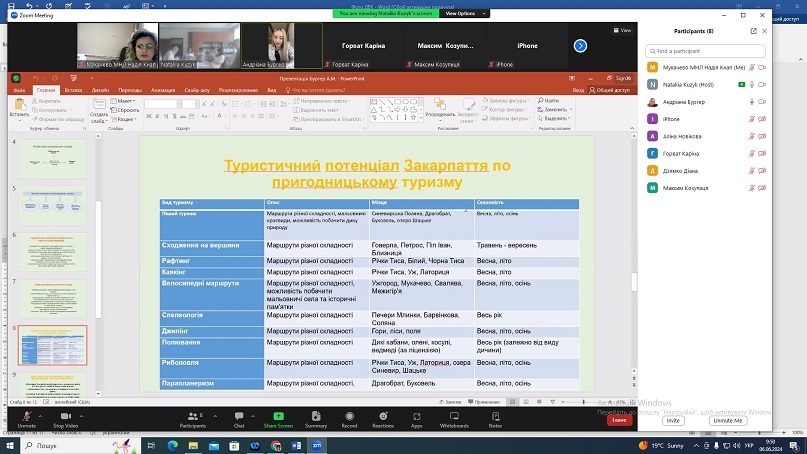Open the Заменить replace dropdown in PowerPoint
This screenshot has width=807, height=454.
click(554, 110)
